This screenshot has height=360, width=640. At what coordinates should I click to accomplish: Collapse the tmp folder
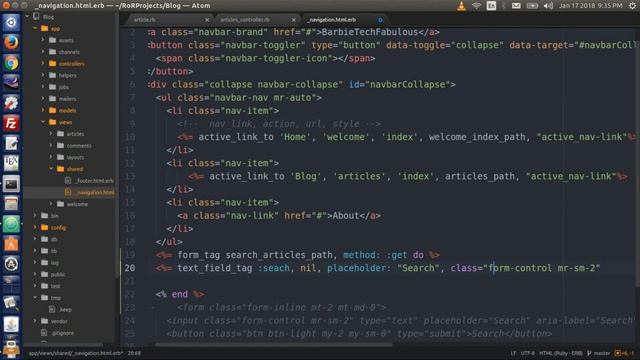point(36,298)
